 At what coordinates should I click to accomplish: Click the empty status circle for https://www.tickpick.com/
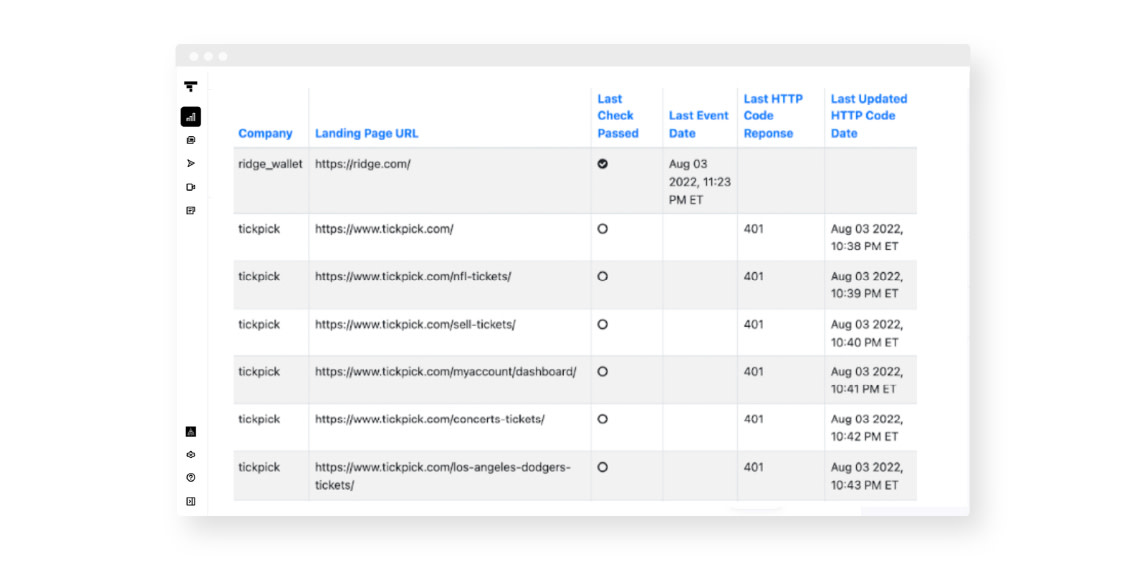pyautogui.click(x=603, y=229)
